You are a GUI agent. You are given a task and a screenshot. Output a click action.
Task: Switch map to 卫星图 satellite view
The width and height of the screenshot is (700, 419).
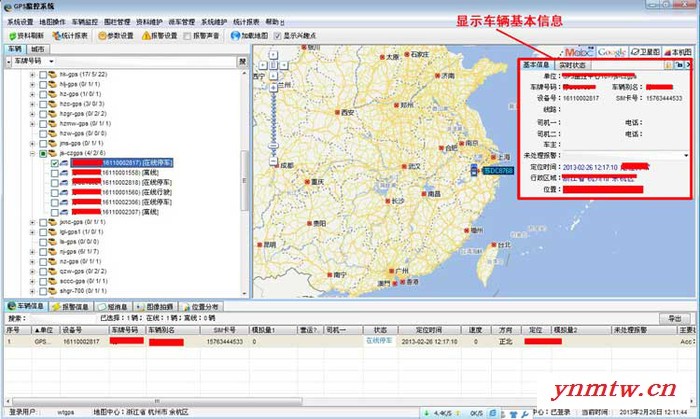coord(645,52)
